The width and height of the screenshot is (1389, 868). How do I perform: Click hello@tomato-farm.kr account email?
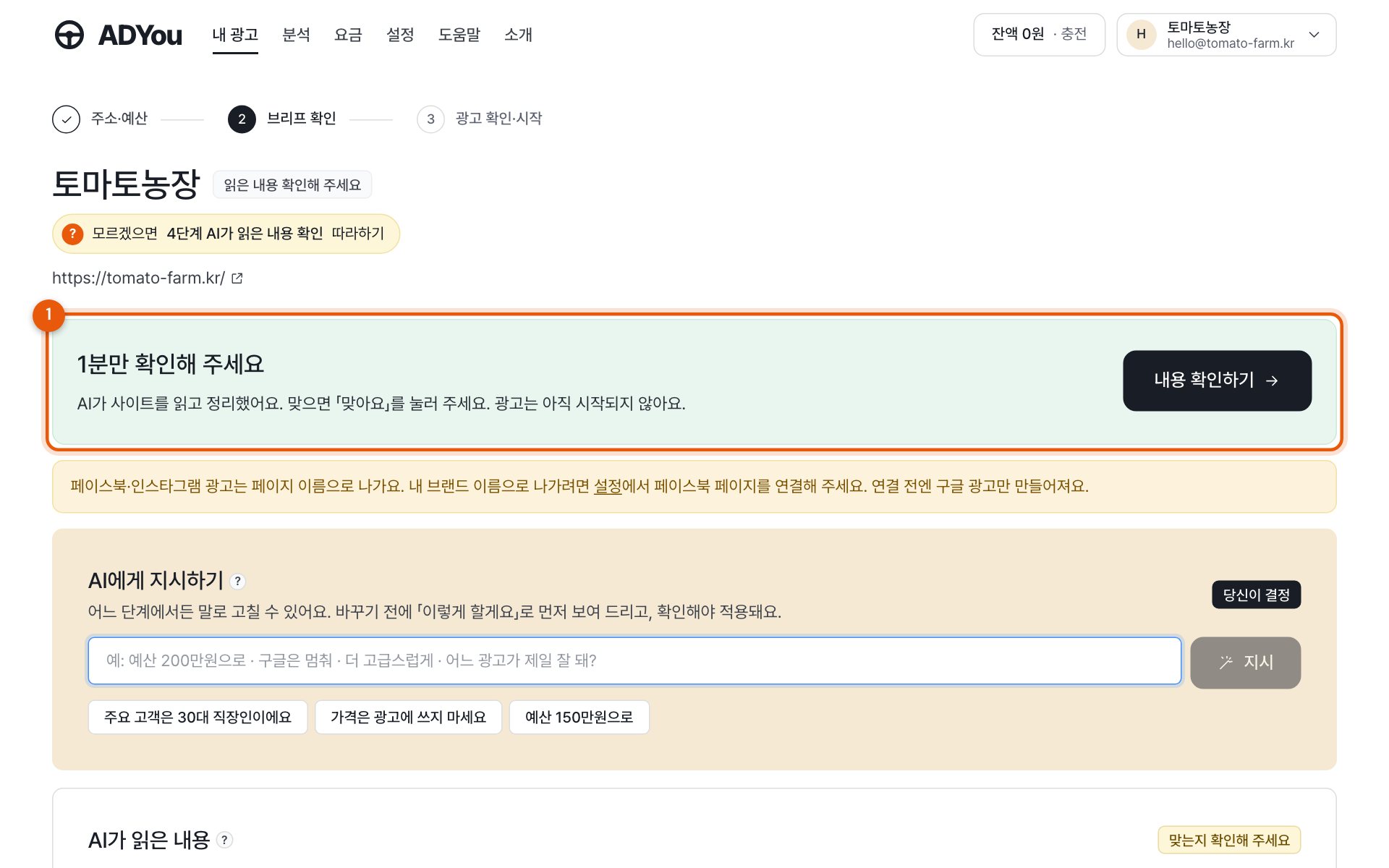click(1231, 43)
